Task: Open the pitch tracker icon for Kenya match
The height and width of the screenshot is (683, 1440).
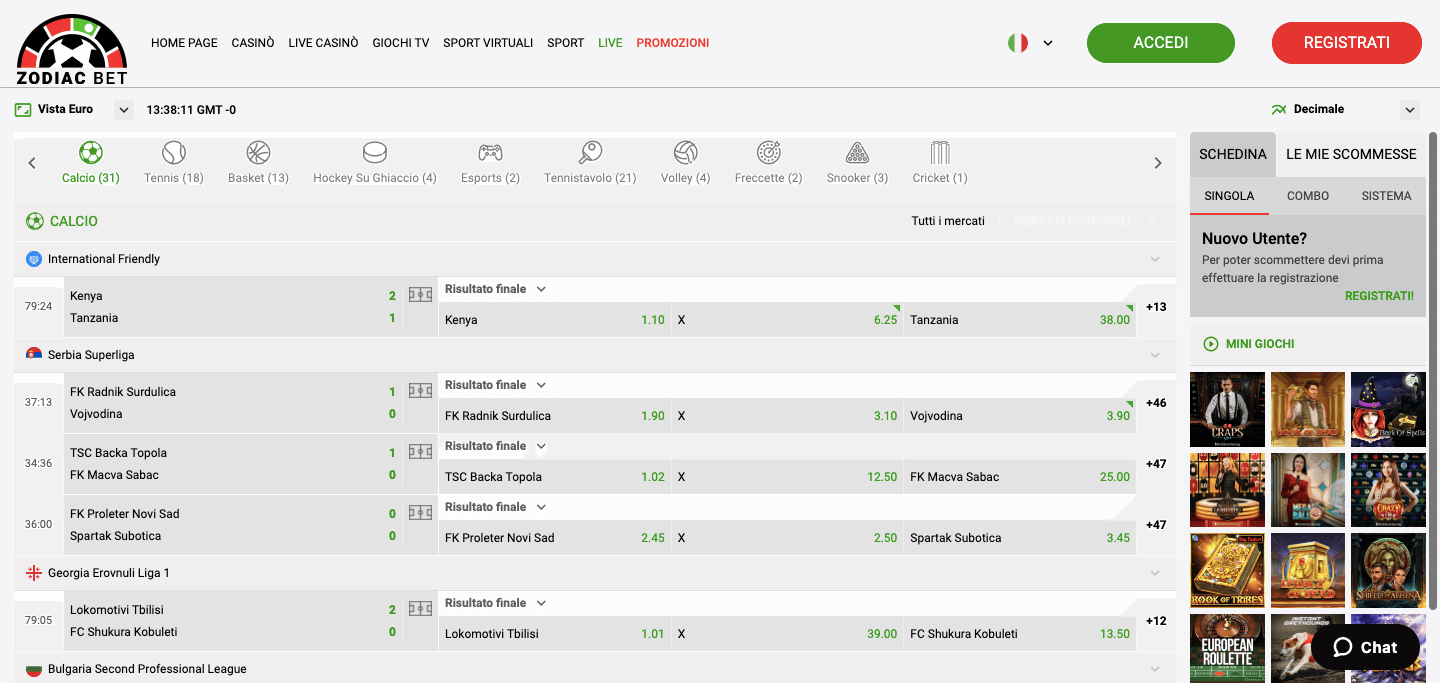Action: tap(420, 294)
